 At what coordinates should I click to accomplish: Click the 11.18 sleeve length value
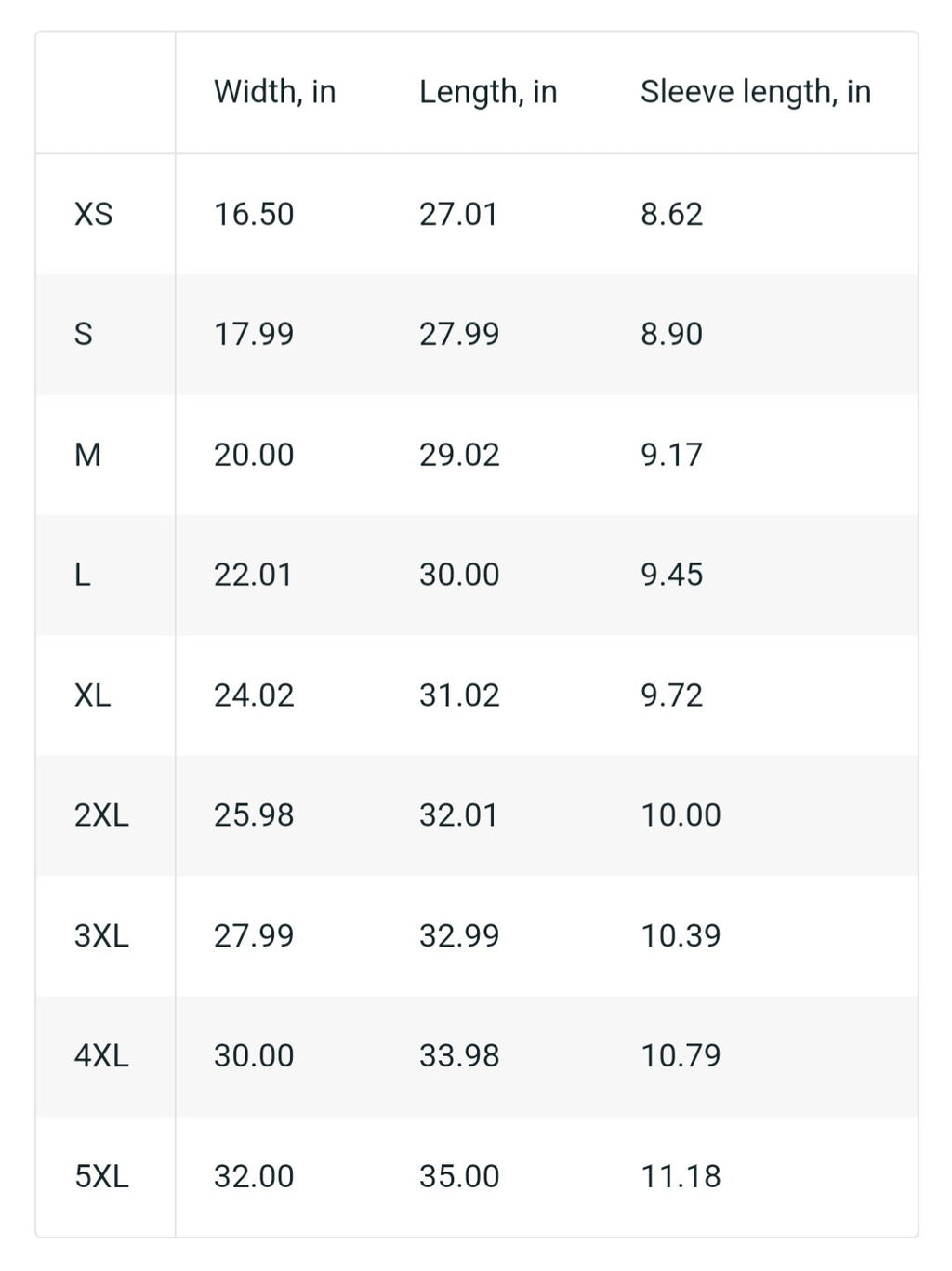click(681, 1176)
